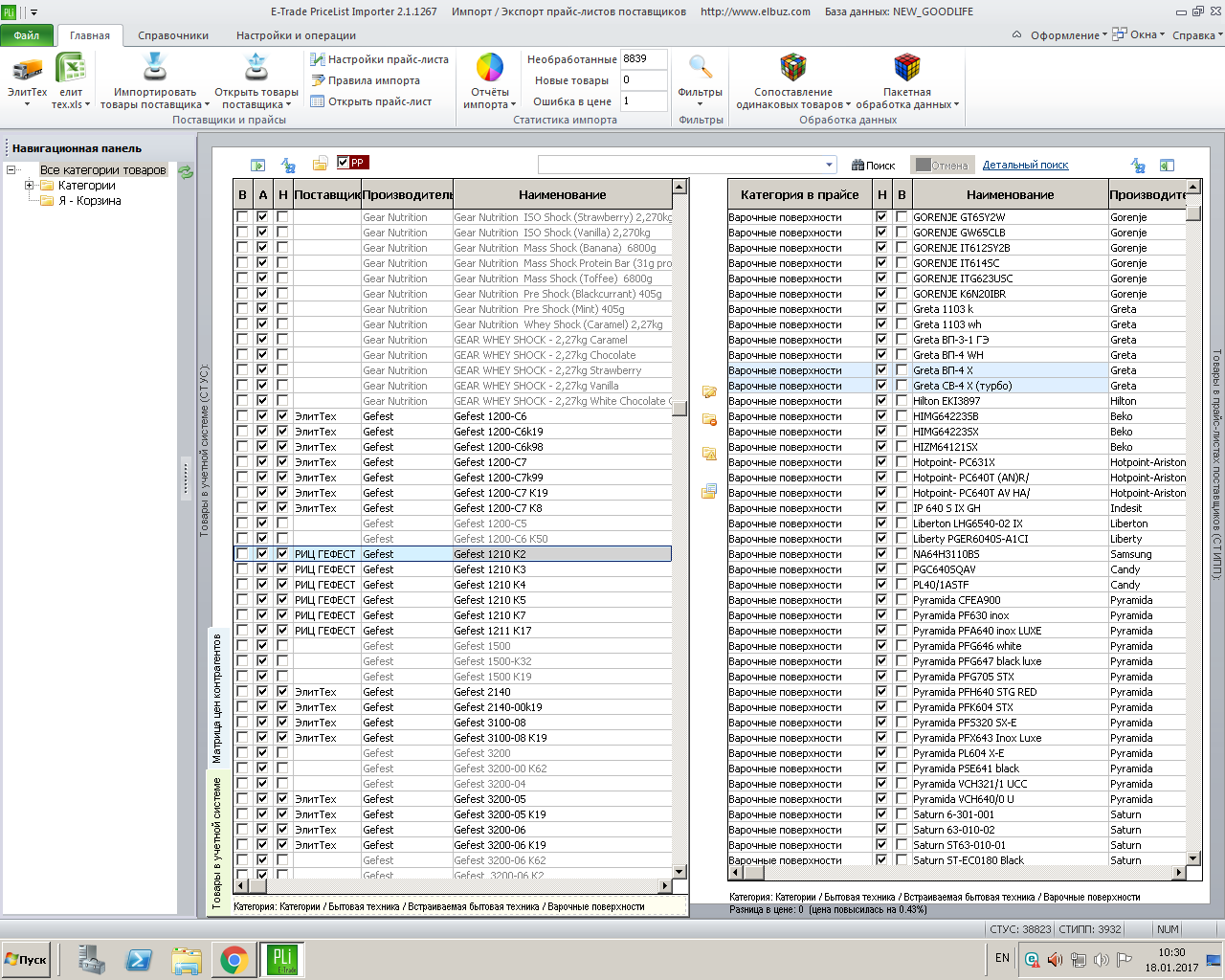Toggle column В checkbox for Gefest 1210 K2
The height and width of the screenshot is (980, 1225).
point(242,554)
